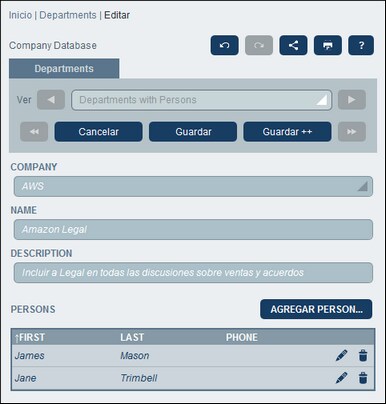The width and height of the screenshot is (386, 404).
Task: Click the print icon button
Action: [x=328, y=45]
